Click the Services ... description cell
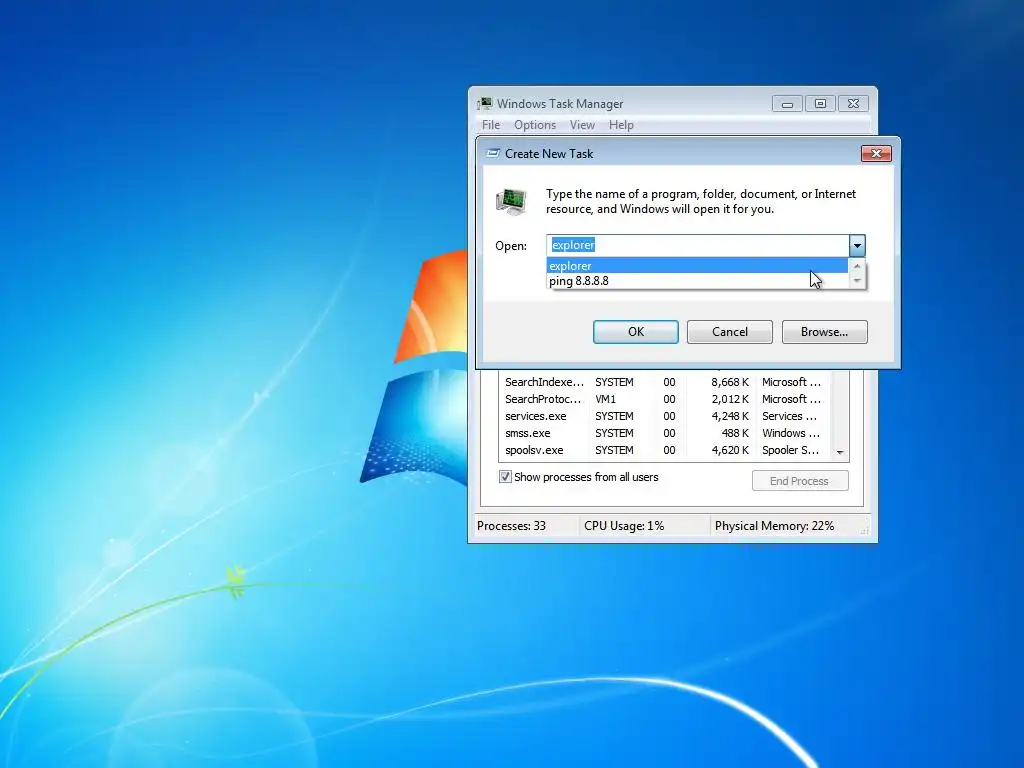The image size is (1024, 768). point(789,416)
